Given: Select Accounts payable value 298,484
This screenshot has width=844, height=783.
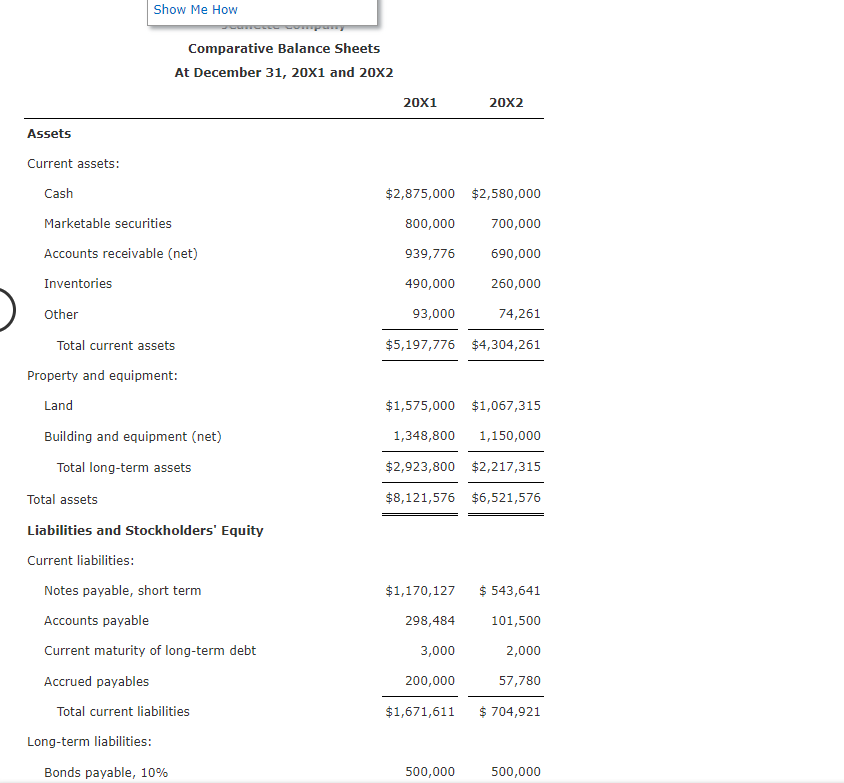Looking at the screenshot, I should 430,621.
